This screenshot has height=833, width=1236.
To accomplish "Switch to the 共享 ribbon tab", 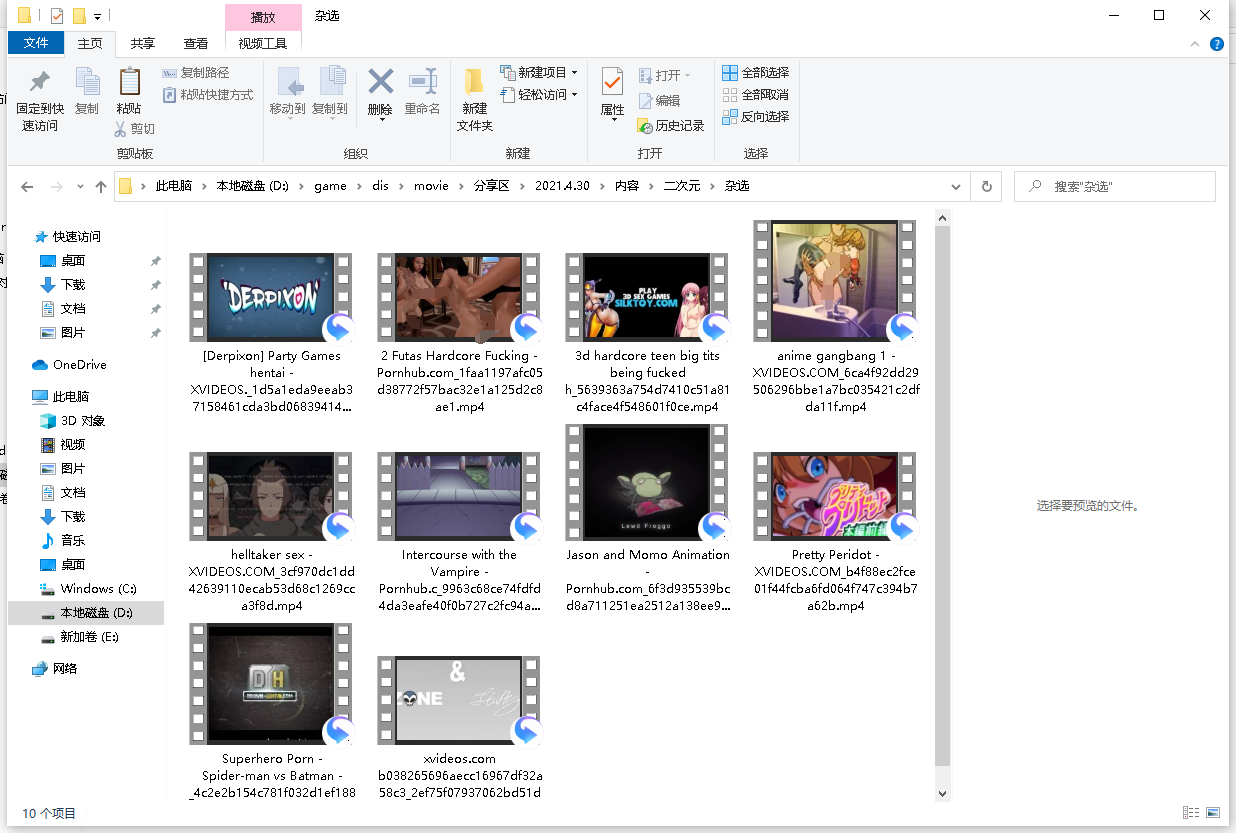I will tap(143, 44).
